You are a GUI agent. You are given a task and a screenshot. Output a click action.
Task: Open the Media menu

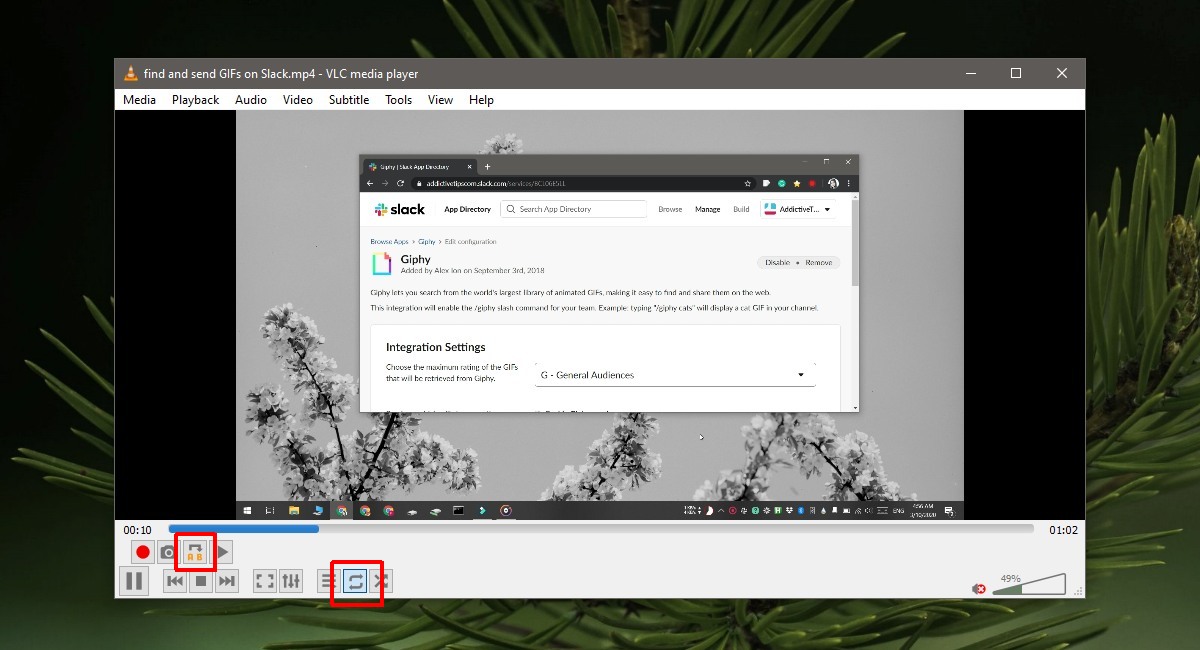click(139, 100)
